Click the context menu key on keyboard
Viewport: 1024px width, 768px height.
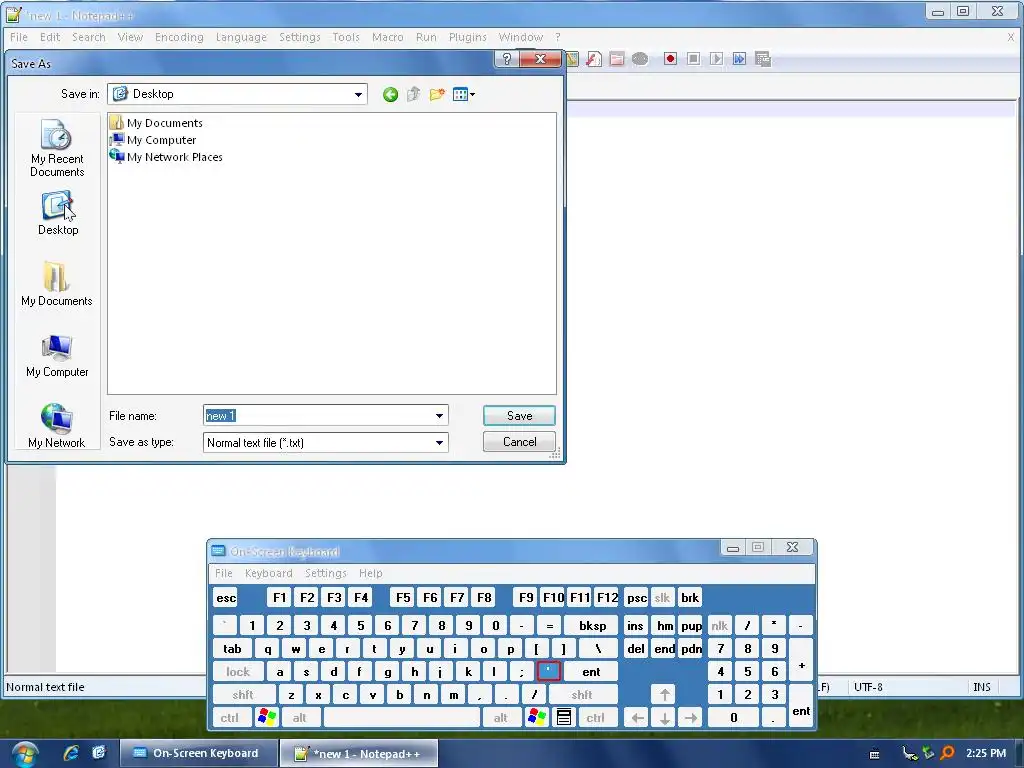564,718
